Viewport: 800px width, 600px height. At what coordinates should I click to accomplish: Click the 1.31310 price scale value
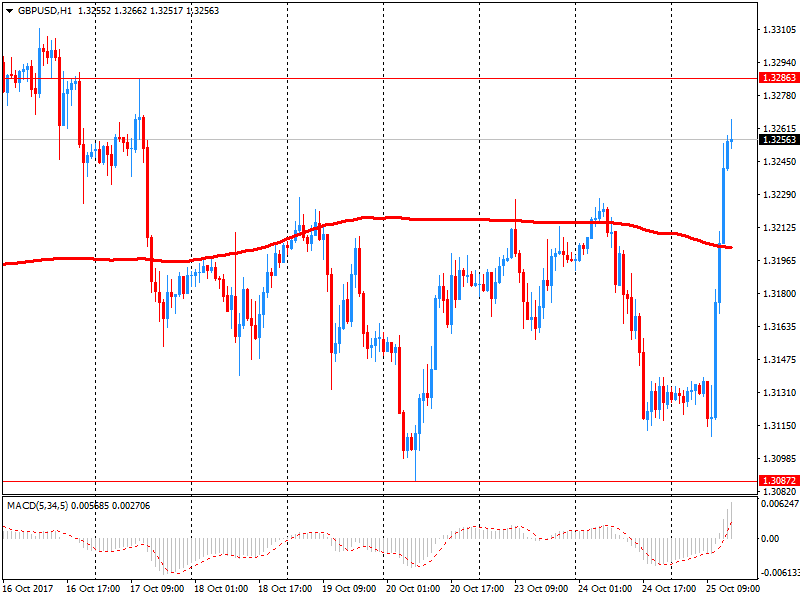tap(779, 393)
